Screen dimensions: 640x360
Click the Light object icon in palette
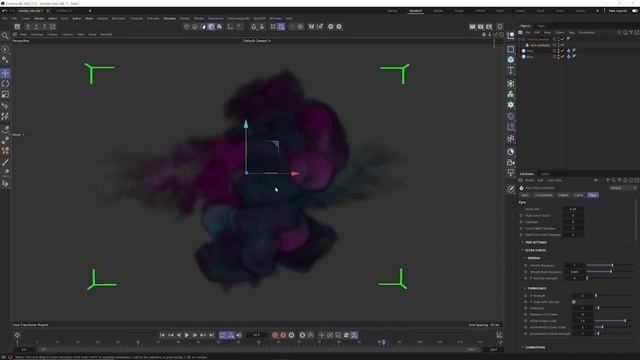click(x=511, y=173)
